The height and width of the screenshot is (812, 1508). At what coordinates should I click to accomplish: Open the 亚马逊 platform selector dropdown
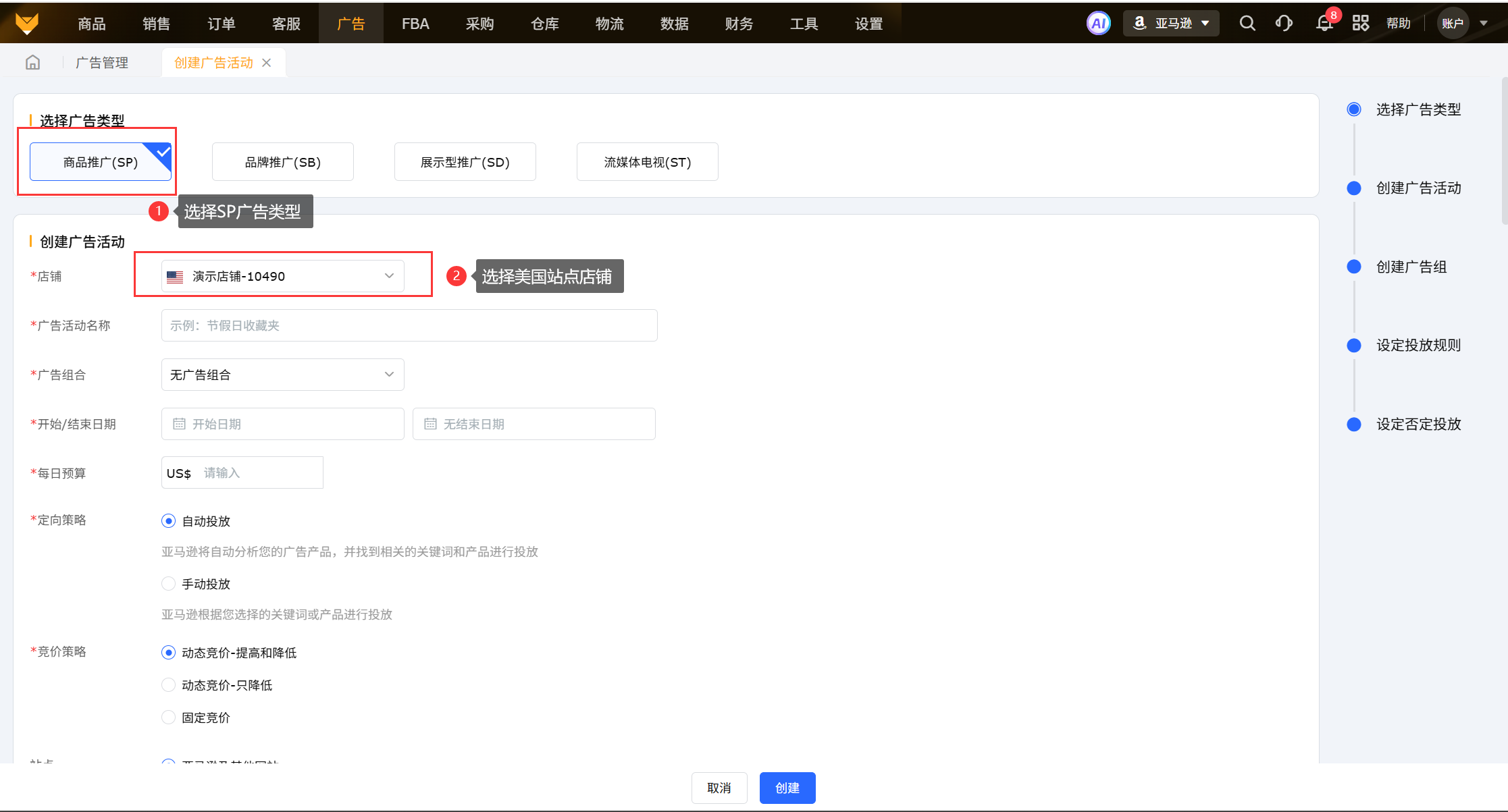[1171, 24]
